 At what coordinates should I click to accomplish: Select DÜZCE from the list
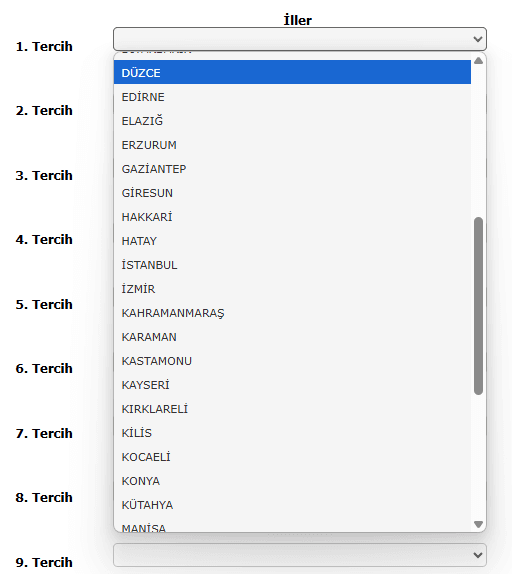pyautogui.click(x=292, y=72)
